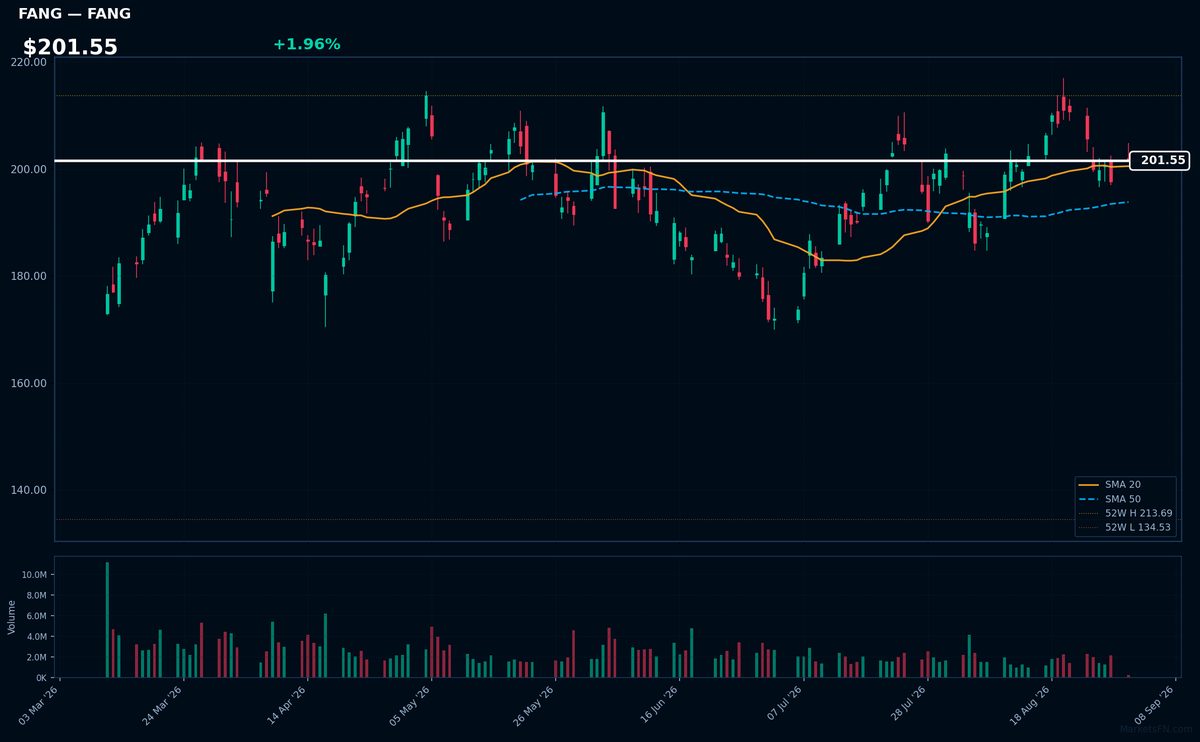Click the 05 May '26 date label
1200x742 pixels.
pyautogui.click(x=410, y=704)
